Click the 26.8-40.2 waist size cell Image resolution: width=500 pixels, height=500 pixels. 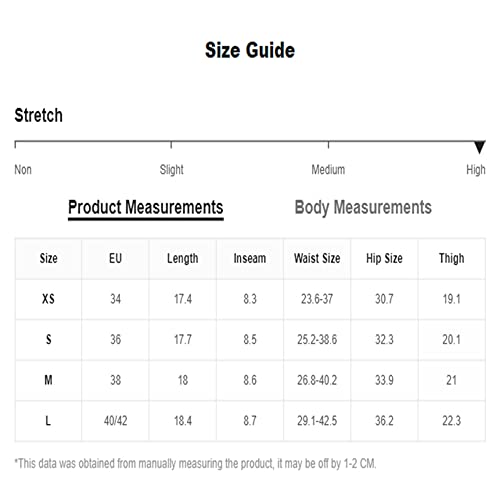click(x=317, y=380)
